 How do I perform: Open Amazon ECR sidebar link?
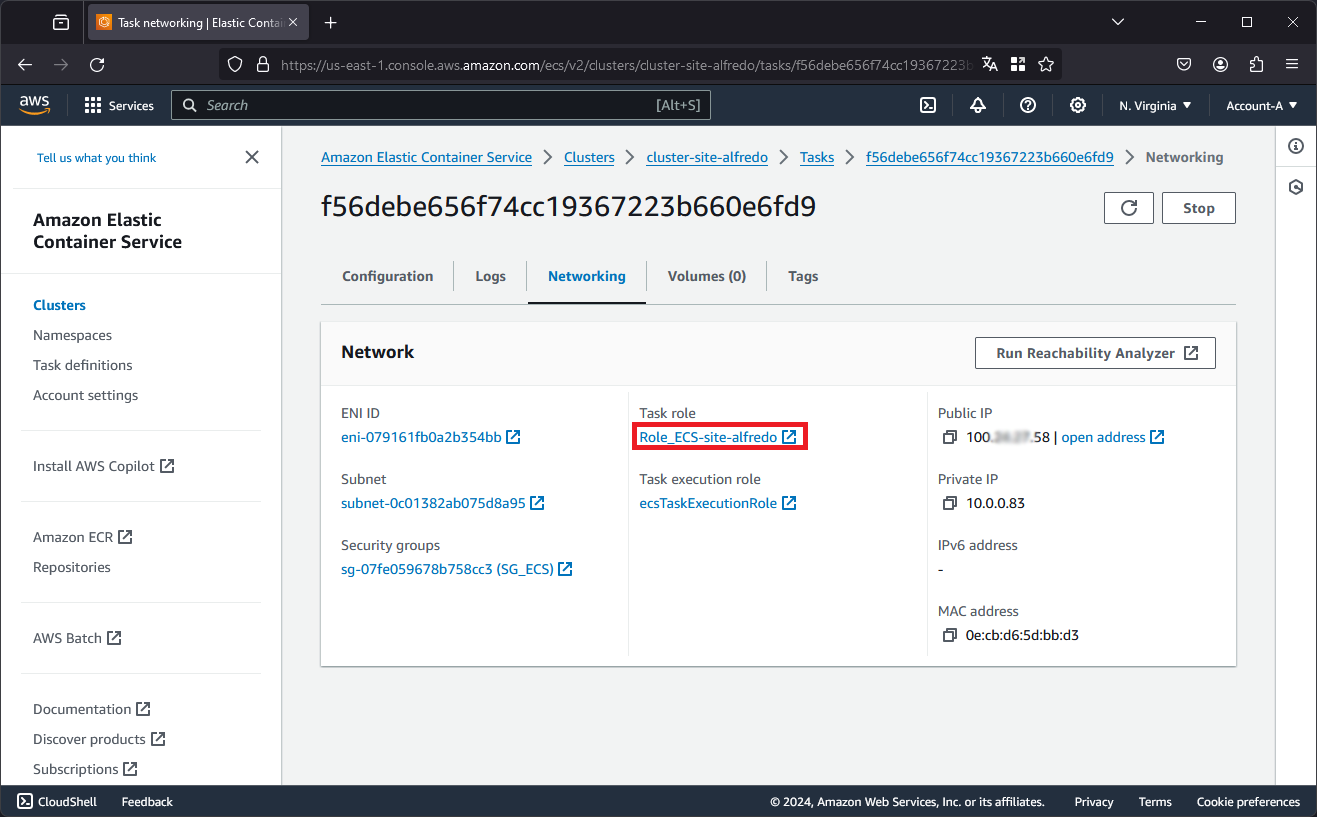coord(83,537)
